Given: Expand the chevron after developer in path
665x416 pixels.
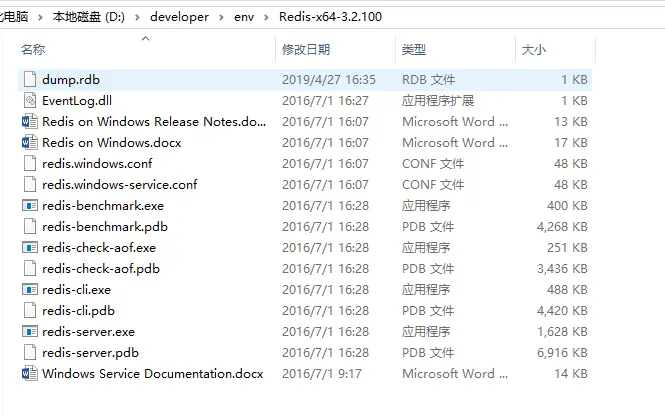Looking at the screenshot, I should (x=221, y=17).
